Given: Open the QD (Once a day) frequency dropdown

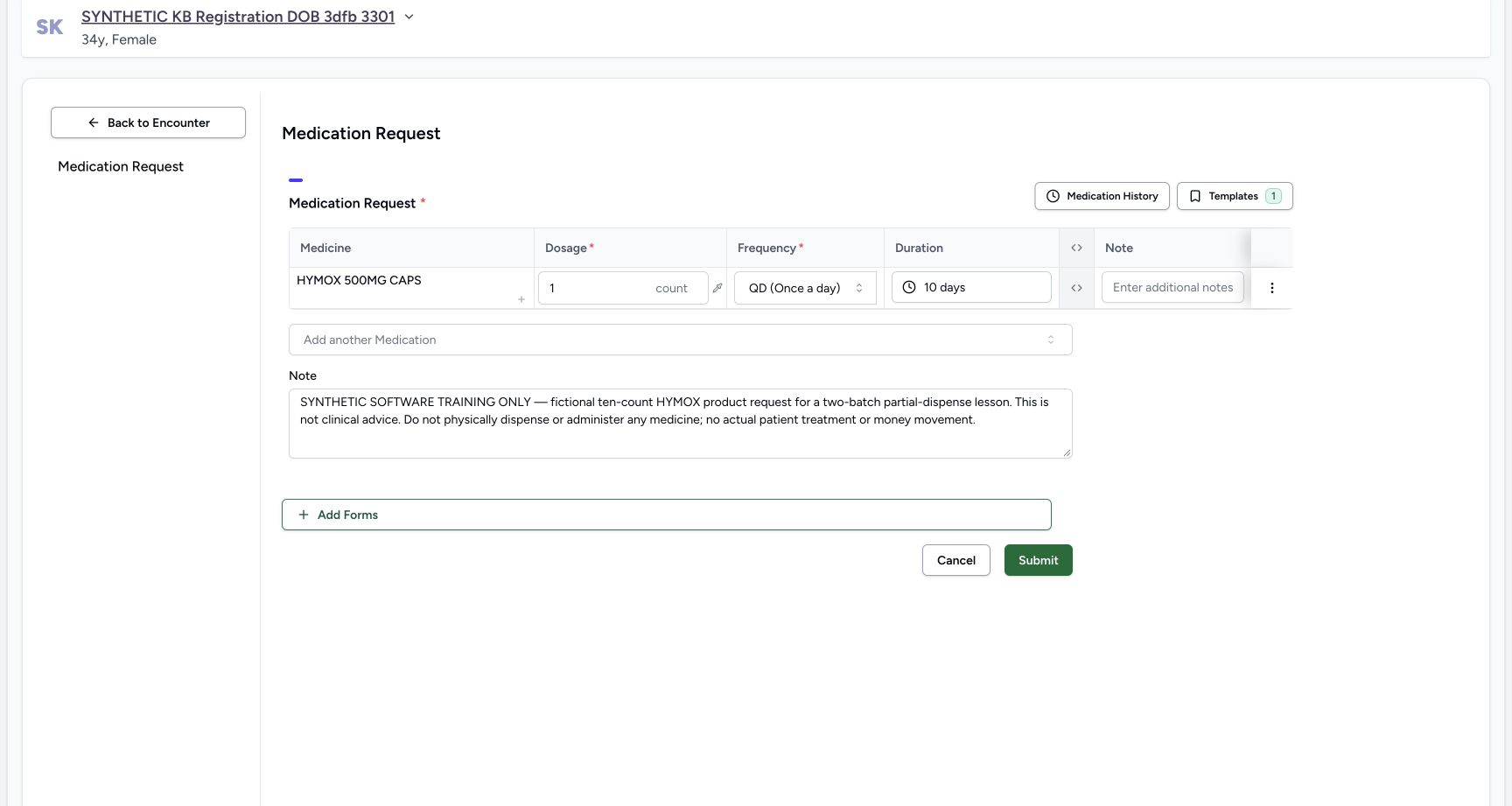Looking at the screenshot, I should coord(805,288).
